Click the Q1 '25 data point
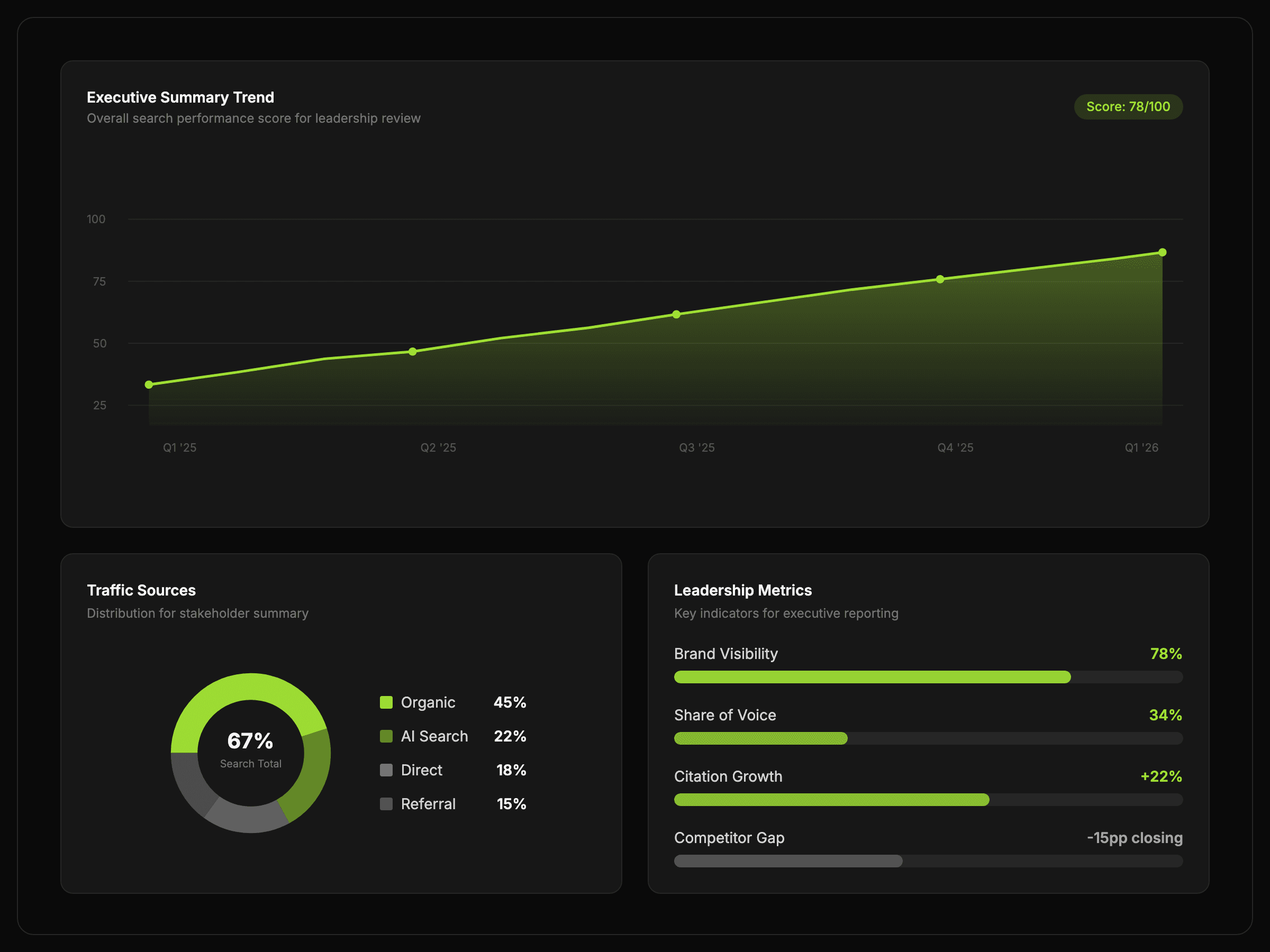This screenshot has height=952, width=1270. (149, 385)
